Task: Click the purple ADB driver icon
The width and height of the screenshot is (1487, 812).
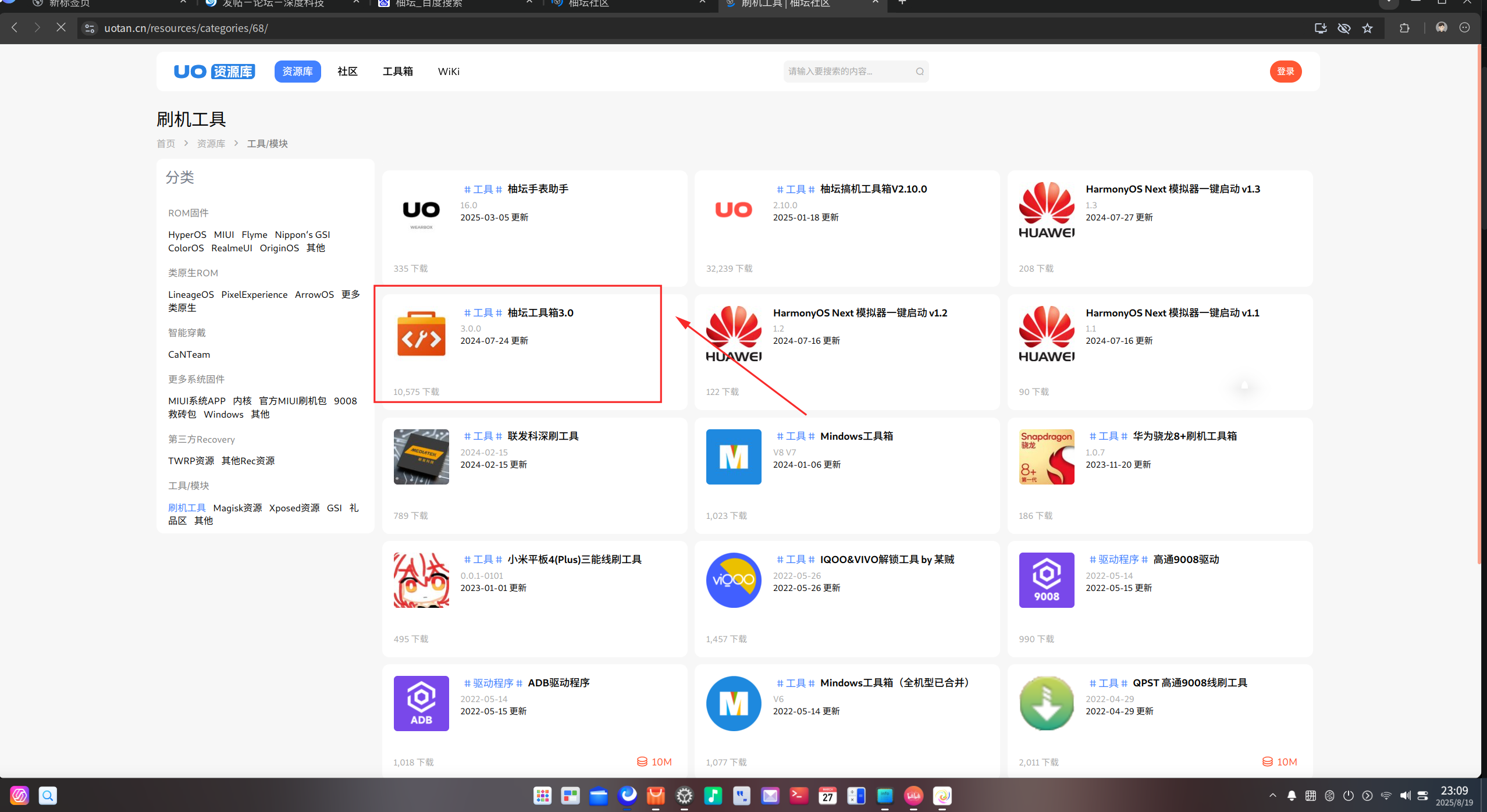Action: [421, 704]
